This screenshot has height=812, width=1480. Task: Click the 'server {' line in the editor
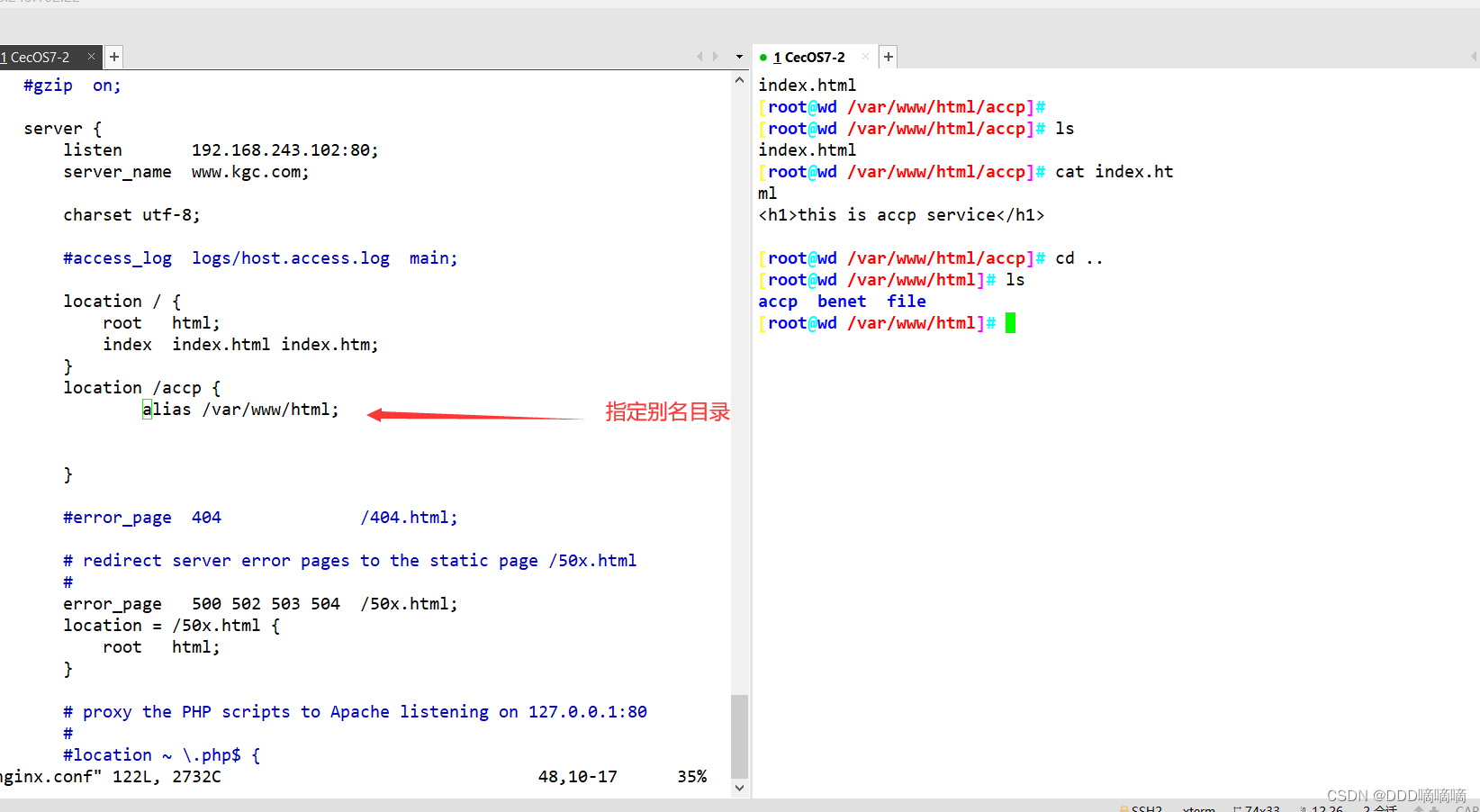click(63, 129)
